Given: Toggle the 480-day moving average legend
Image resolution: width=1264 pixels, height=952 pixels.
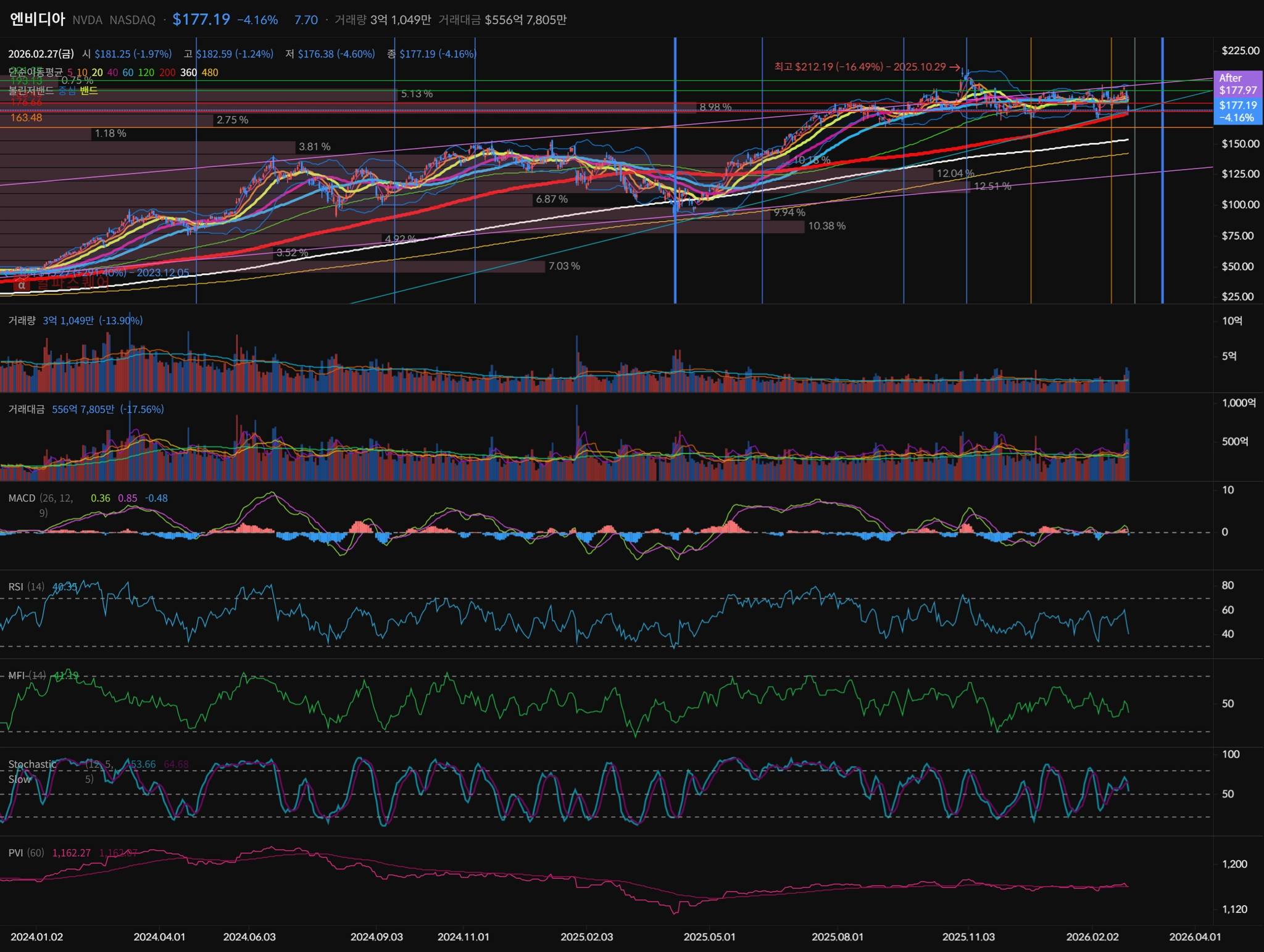Looking at the screenshot, I should click(x=210, y=73).
